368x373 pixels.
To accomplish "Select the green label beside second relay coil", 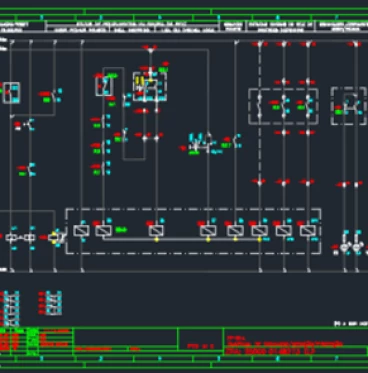I will [121, 230].
